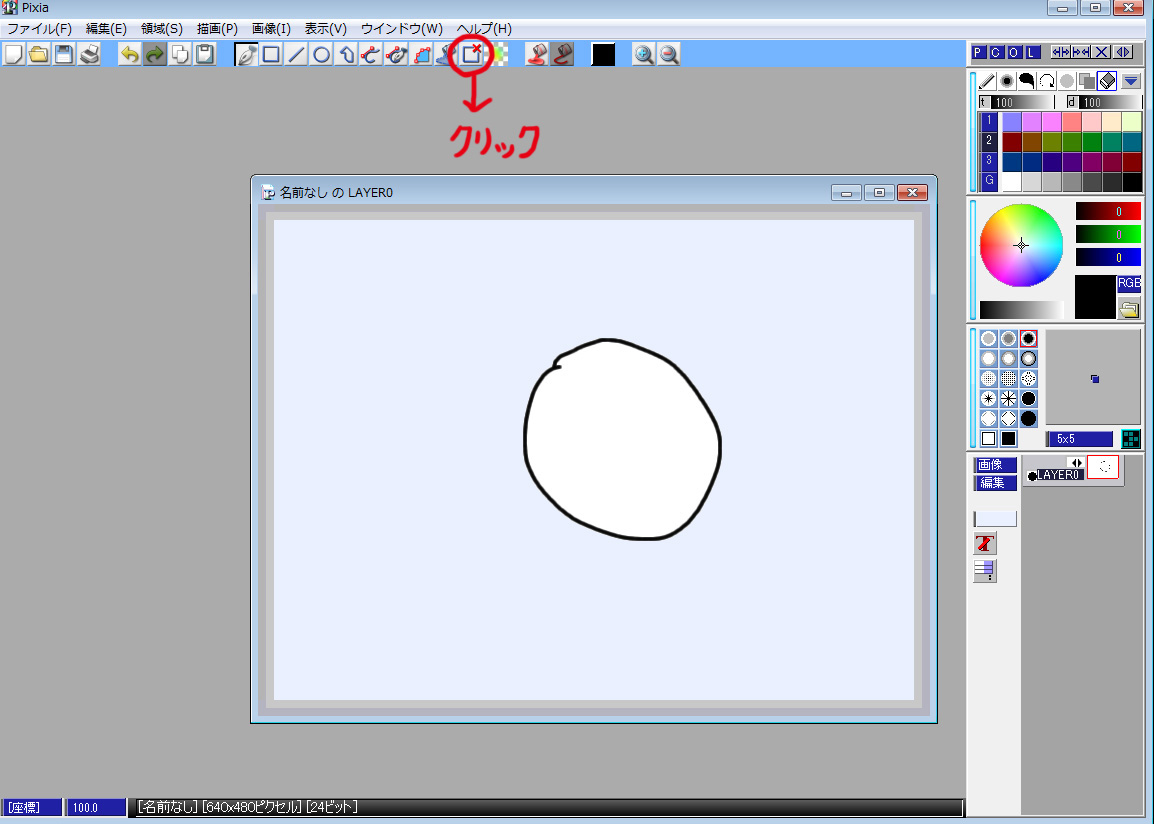Select the eraser tool icon
The width and height of the screenshot is (1154, 824).
[x=1107, y=81]
